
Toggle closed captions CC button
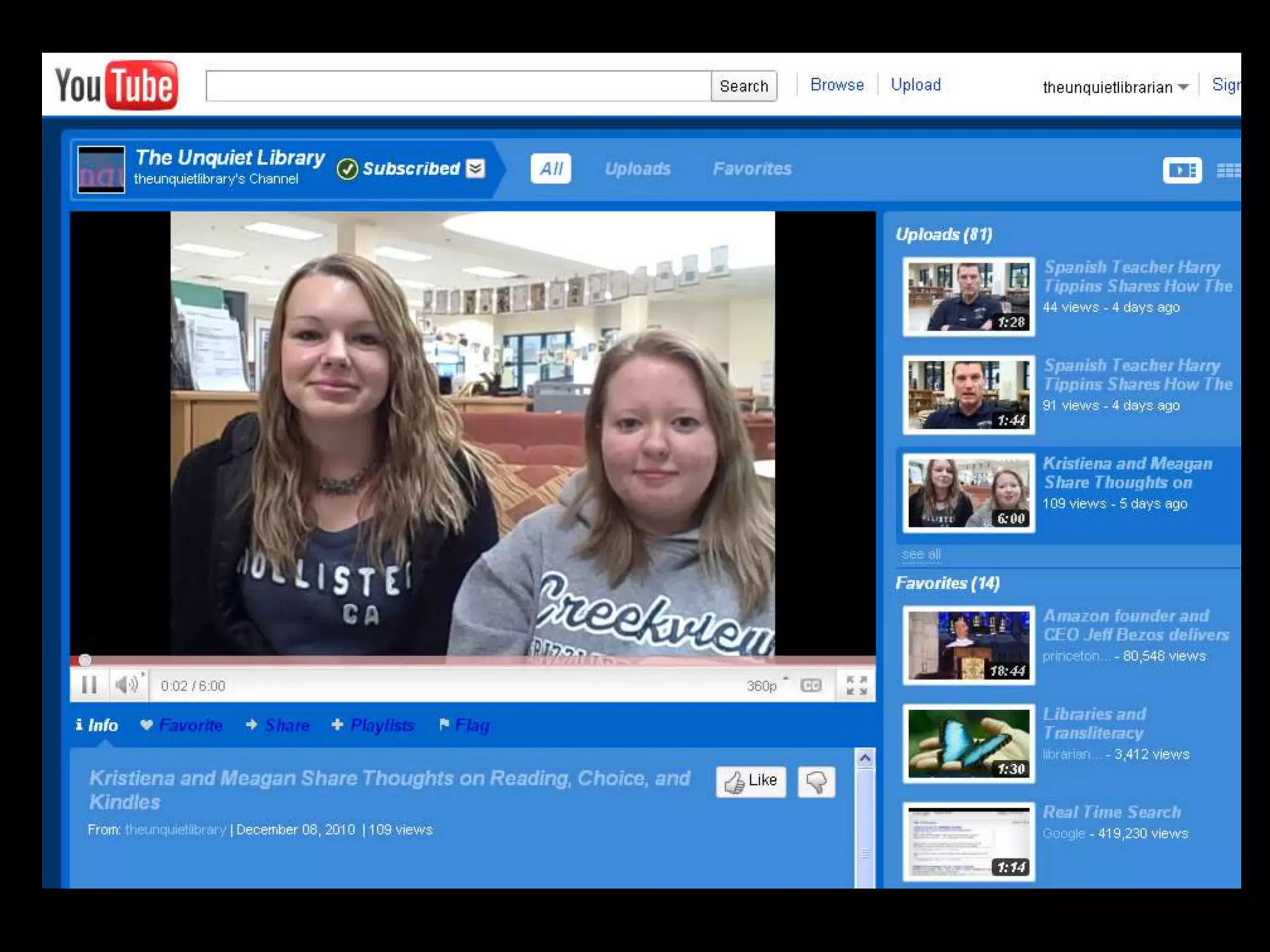(810, 685)
